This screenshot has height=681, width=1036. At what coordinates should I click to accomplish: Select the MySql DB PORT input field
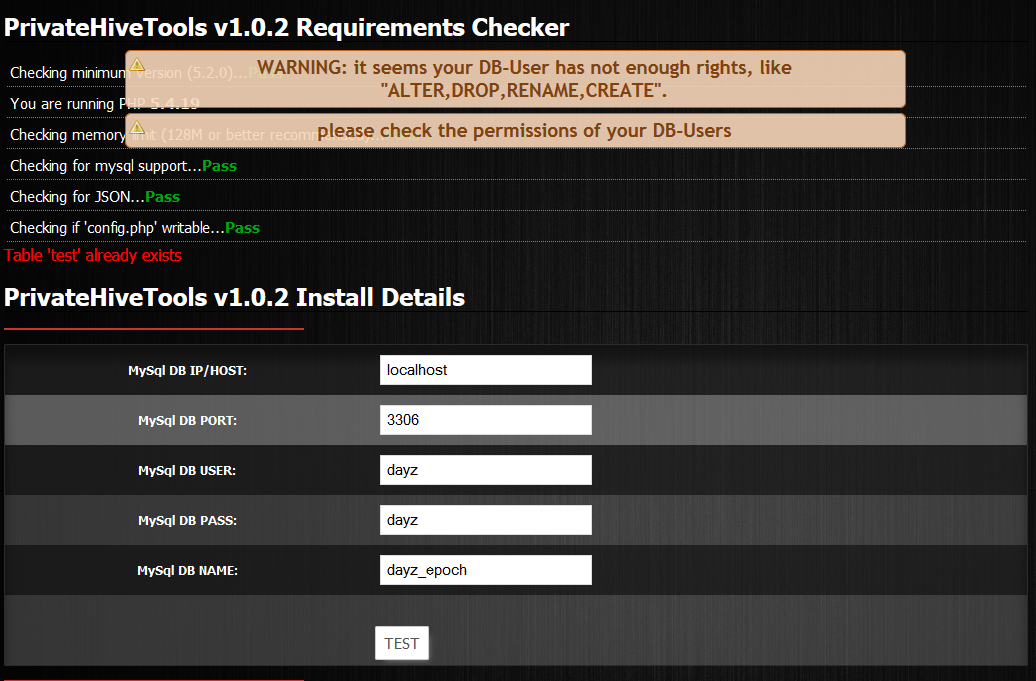pyautogui.click(x=486, y=420)
